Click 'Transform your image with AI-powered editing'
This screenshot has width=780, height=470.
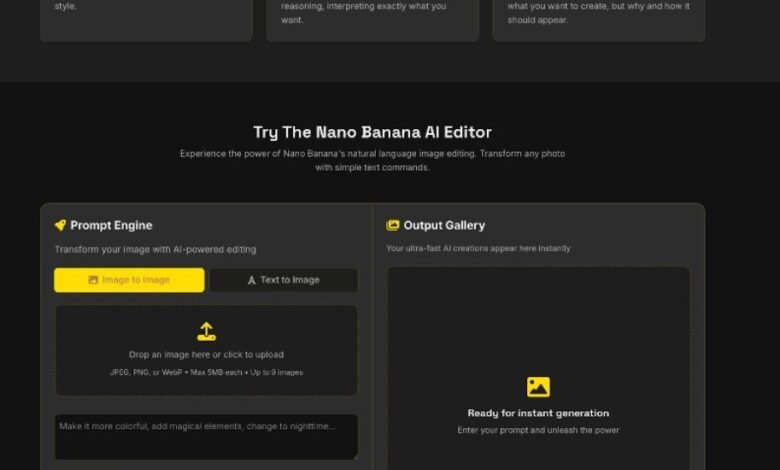[155, 249]
